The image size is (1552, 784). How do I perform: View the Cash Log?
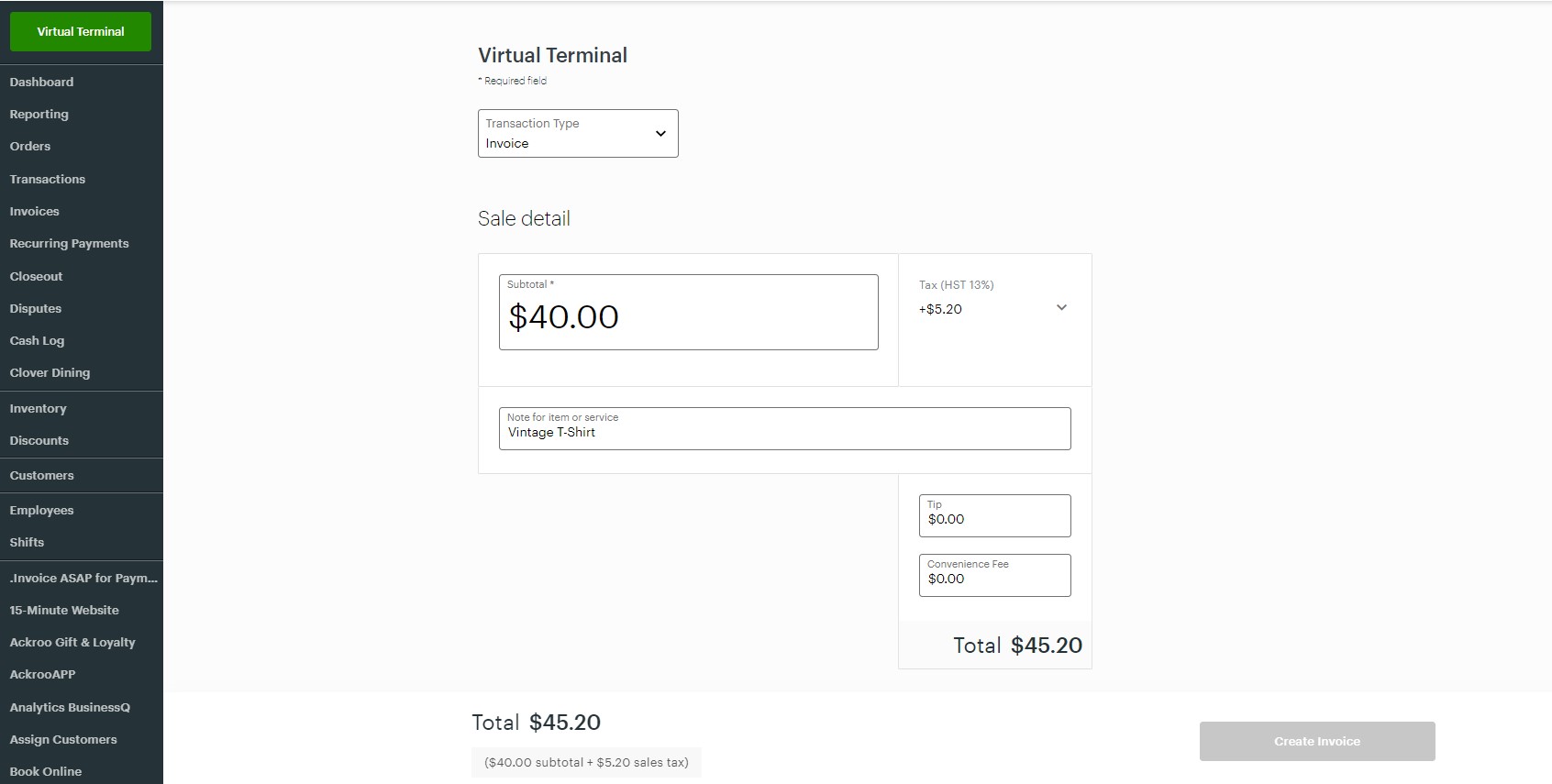point(37,340)
